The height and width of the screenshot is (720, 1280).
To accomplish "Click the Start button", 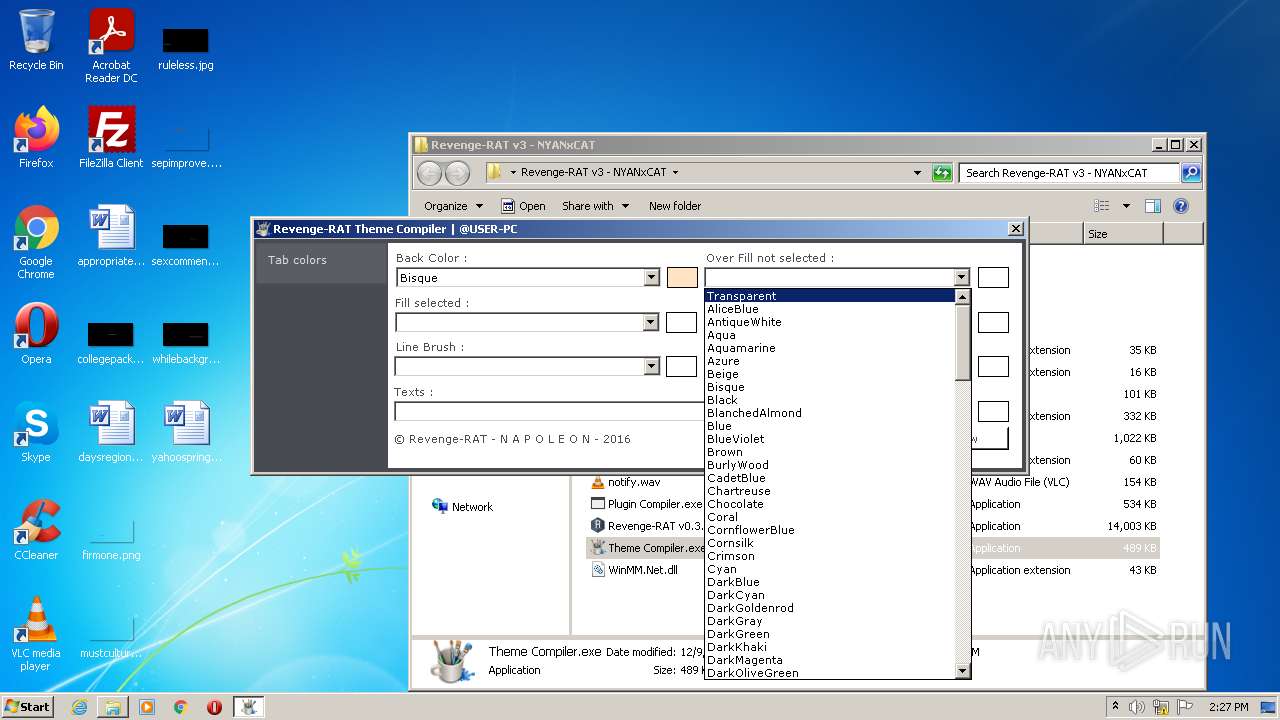I will (27, 707).
